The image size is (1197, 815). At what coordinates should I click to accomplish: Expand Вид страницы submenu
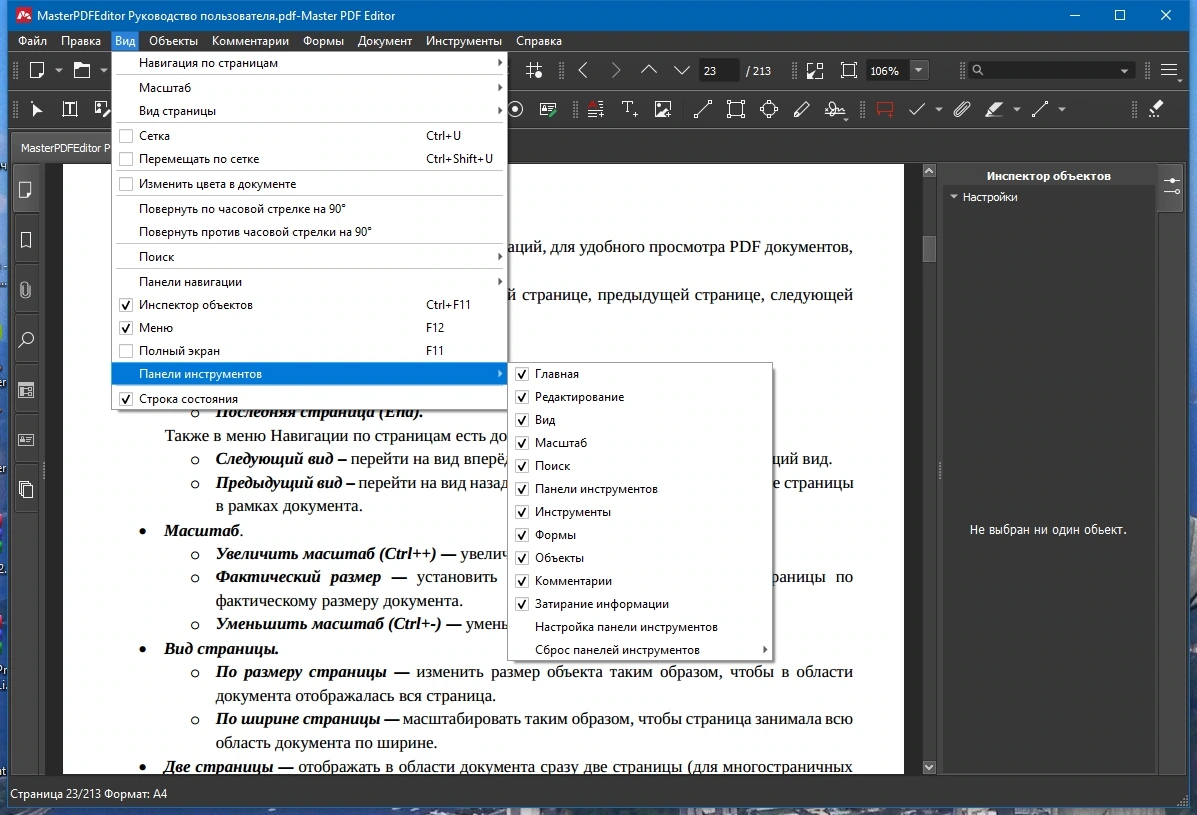309,111
